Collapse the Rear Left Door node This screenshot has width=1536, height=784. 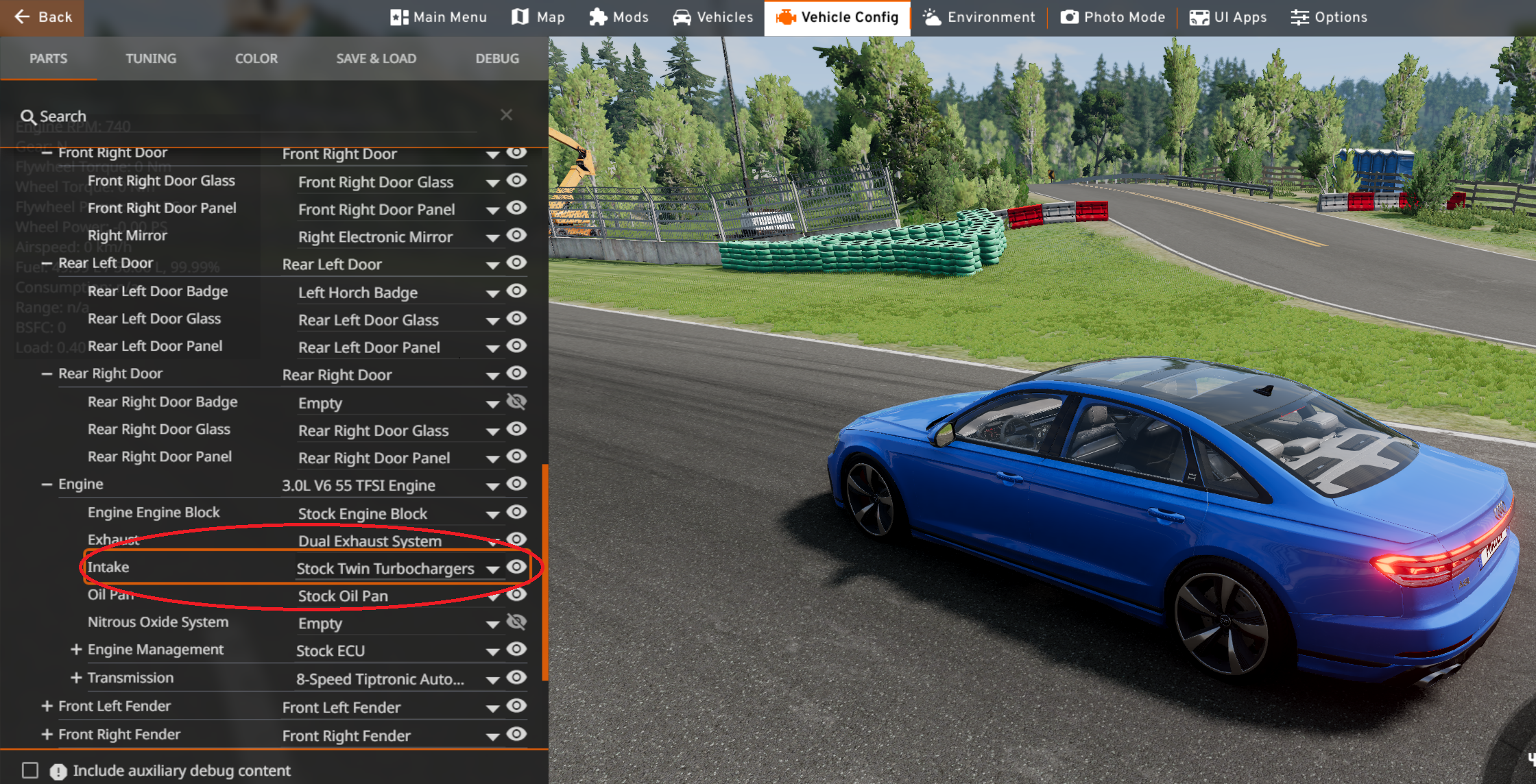tap(47, 263)
